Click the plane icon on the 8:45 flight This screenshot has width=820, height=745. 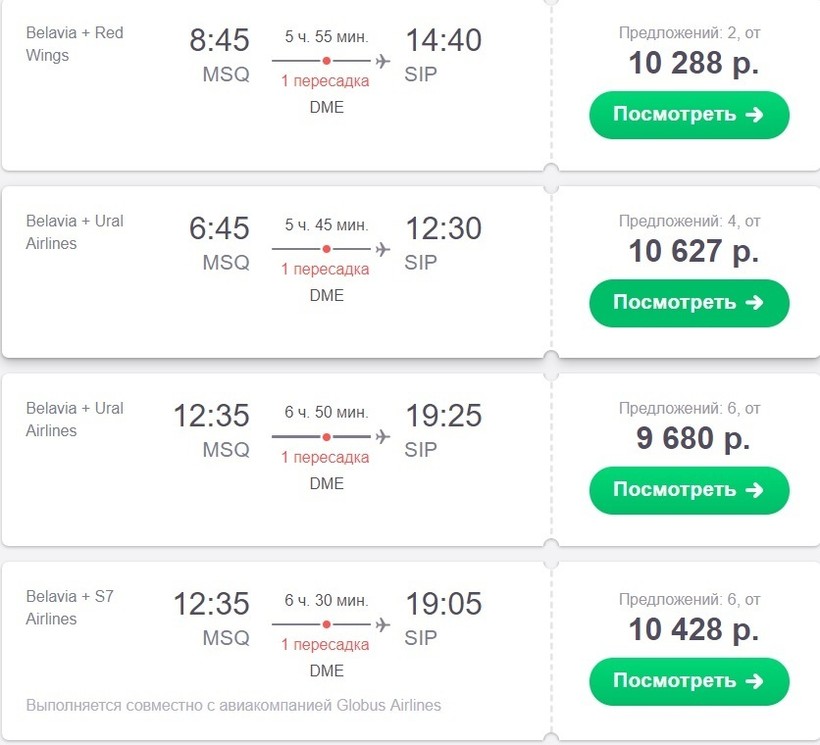point(381,61)
